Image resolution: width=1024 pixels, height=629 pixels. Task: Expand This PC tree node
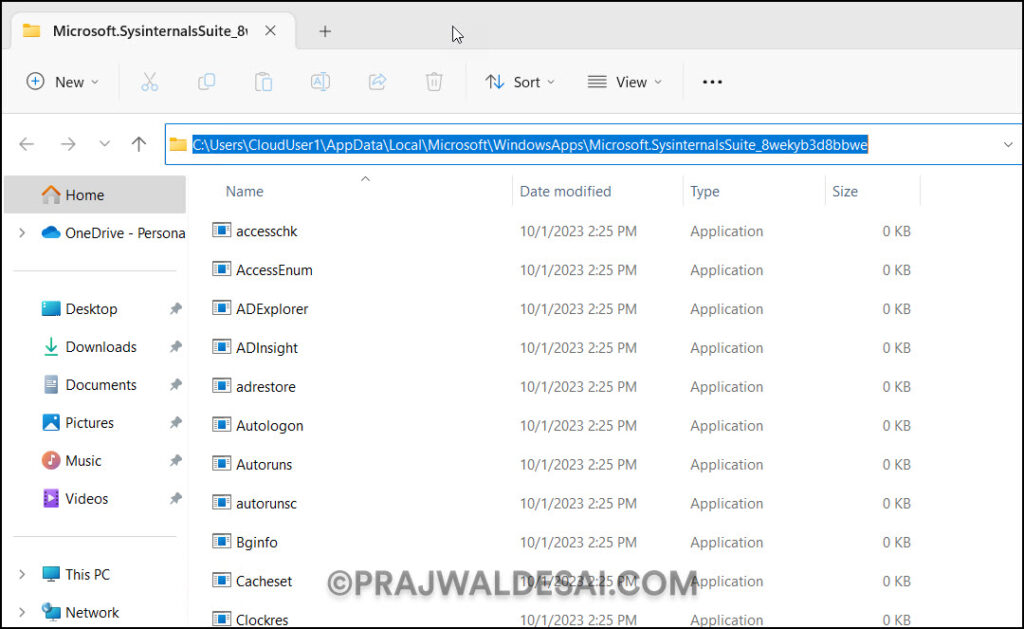[x=22, y=574]
